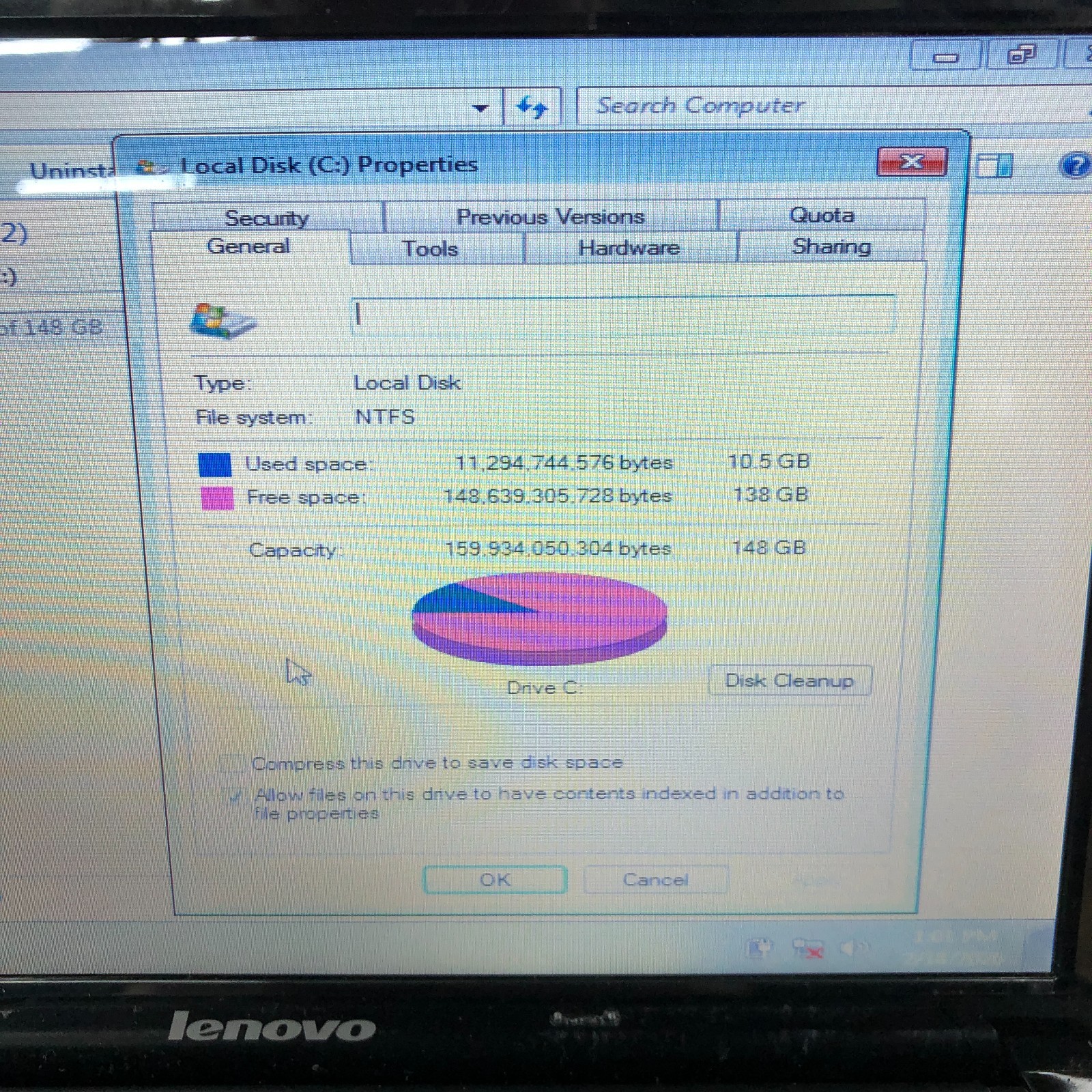Open the Quota tab
This screenshot has width=1092, height=1092.
(x=822, y=215)
